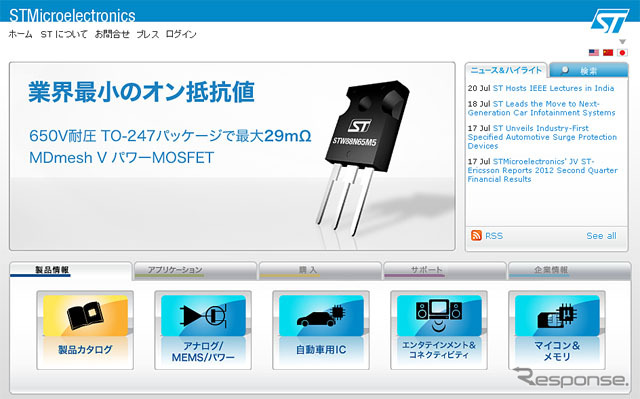Viewport: 640px width, 399px height.
Task: Click the STMicroelectronics header title
Action: pos(72,16)
